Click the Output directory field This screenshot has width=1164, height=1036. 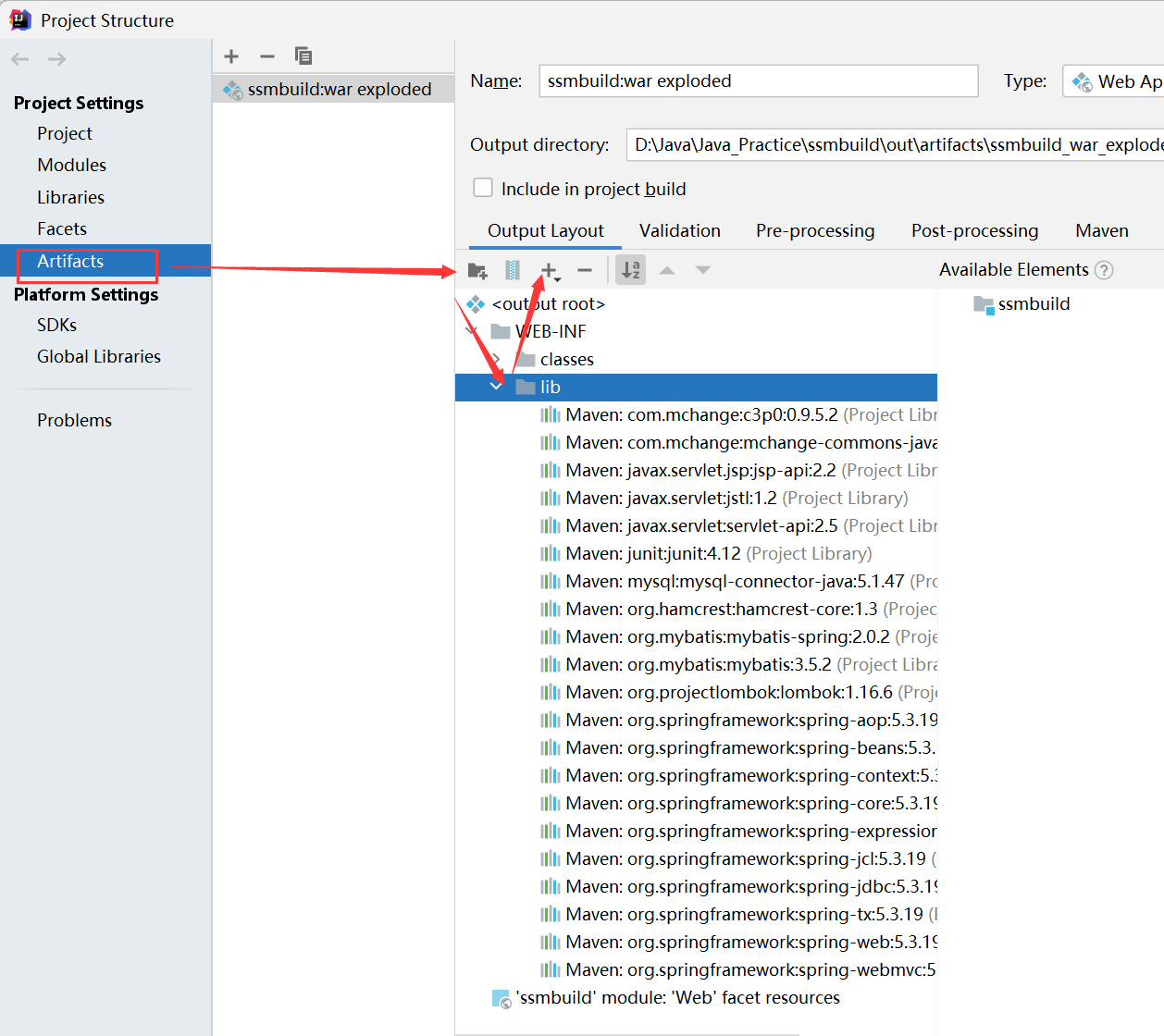pos(895,144)
